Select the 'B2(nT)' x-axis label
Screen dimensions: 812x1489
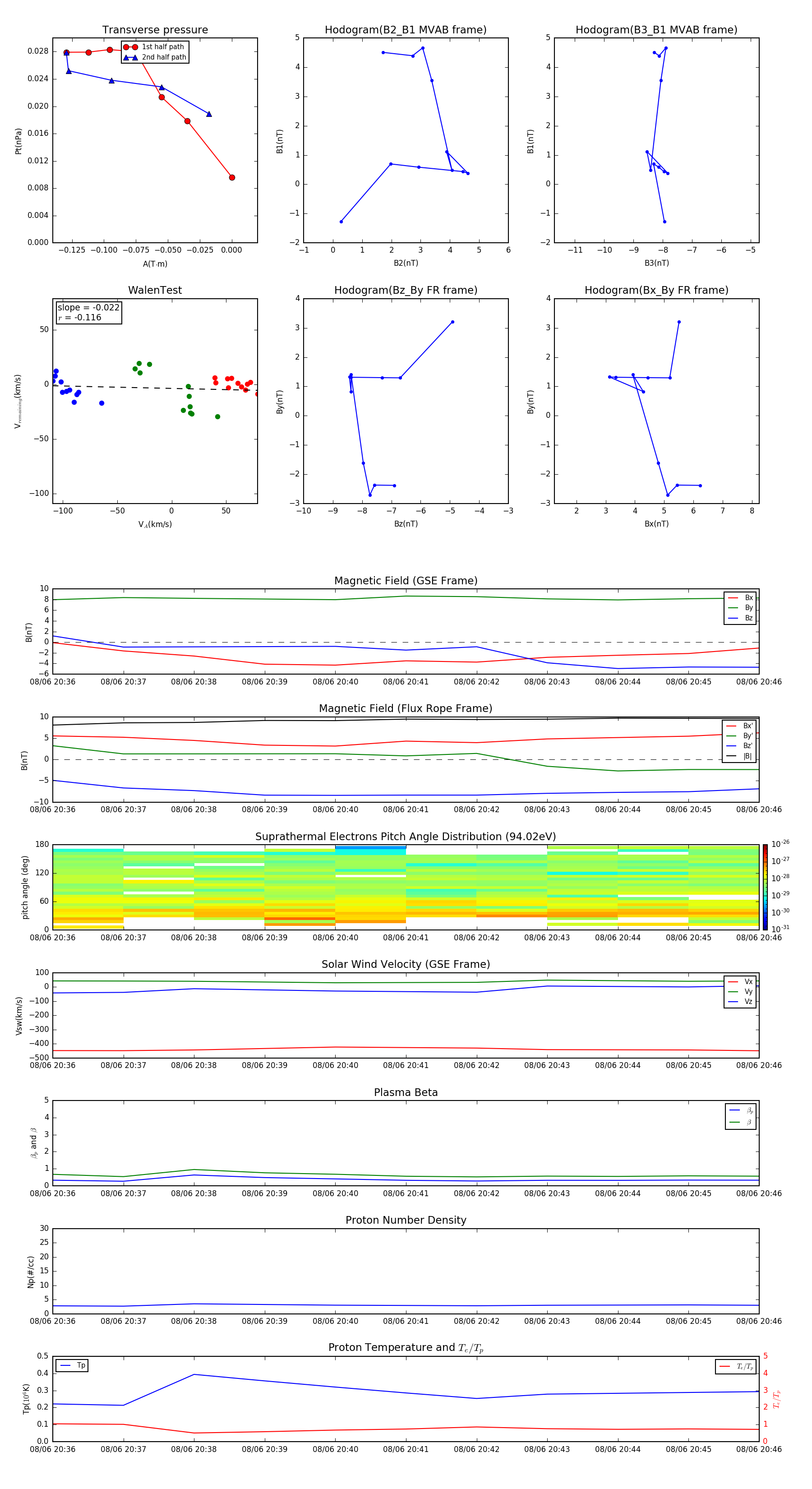(406, 263)
